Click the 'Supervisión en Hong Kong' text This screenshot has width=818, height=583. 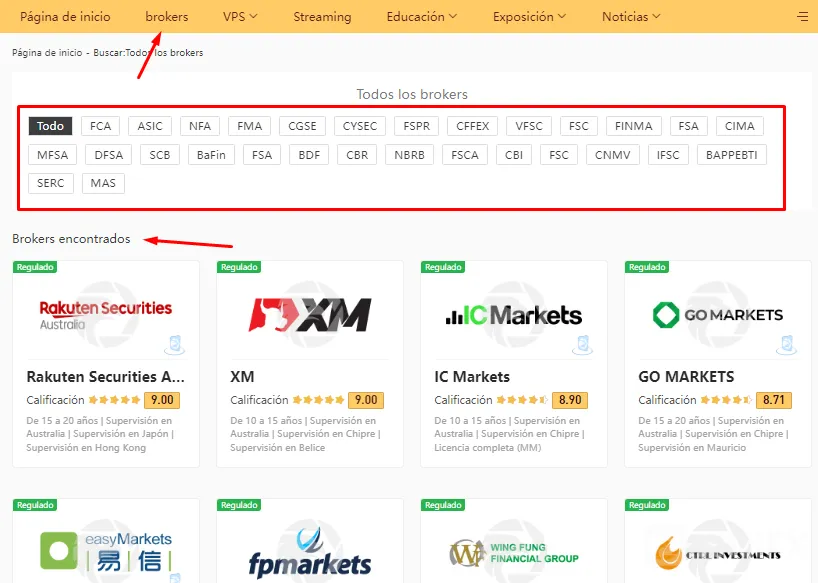point(86,447)
